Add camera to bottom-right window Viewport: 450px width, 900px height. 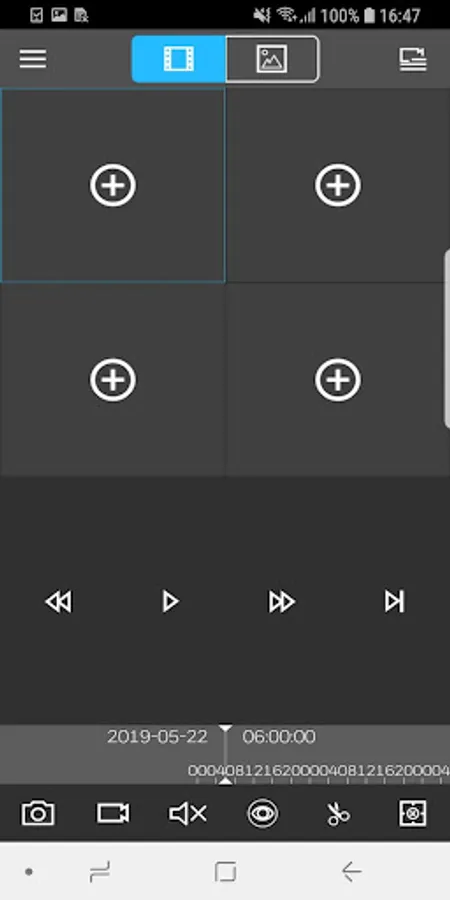tap(338, 379)
